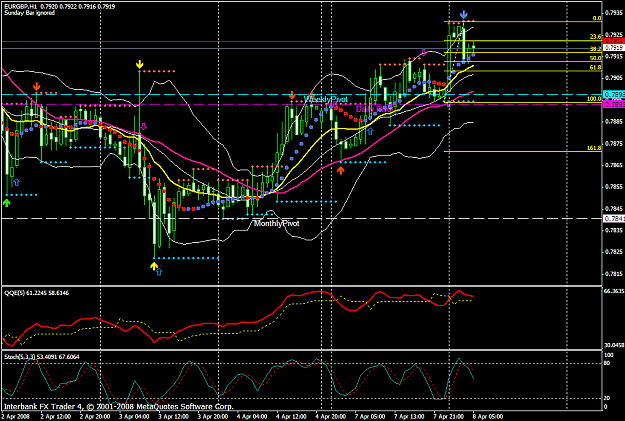This screenshot has width=625, height=421.
Task: Click the '2 Apr 12:00' time axis label
Action: [x=55, y=417]
